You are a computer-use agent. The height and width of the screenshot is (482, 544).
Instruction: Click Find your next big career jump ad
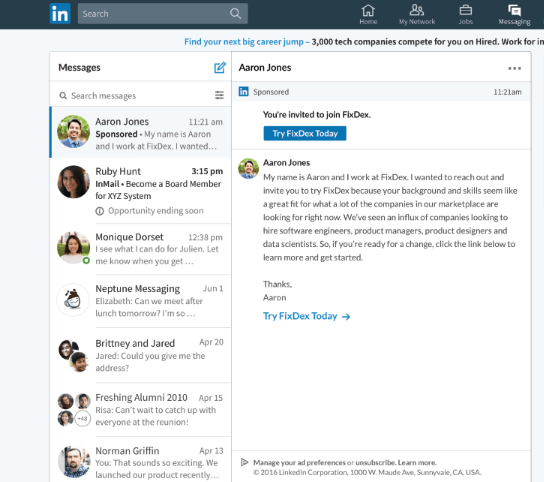(x=244, y=42)
